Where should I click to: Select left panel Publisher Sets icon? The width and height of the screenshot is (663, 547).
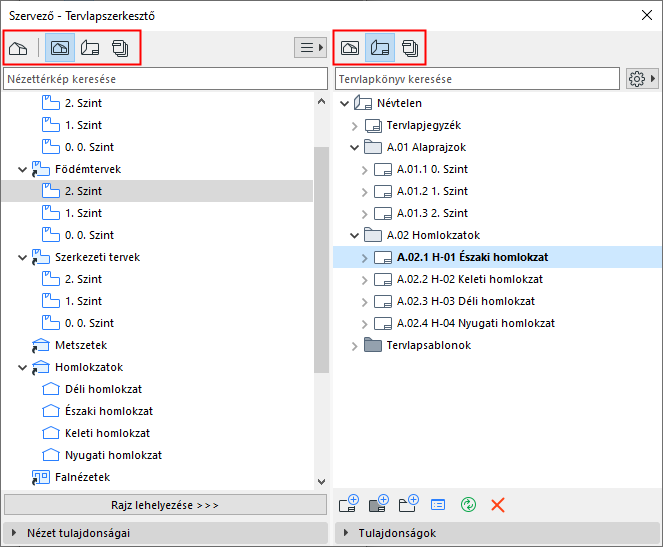(121, 48)
